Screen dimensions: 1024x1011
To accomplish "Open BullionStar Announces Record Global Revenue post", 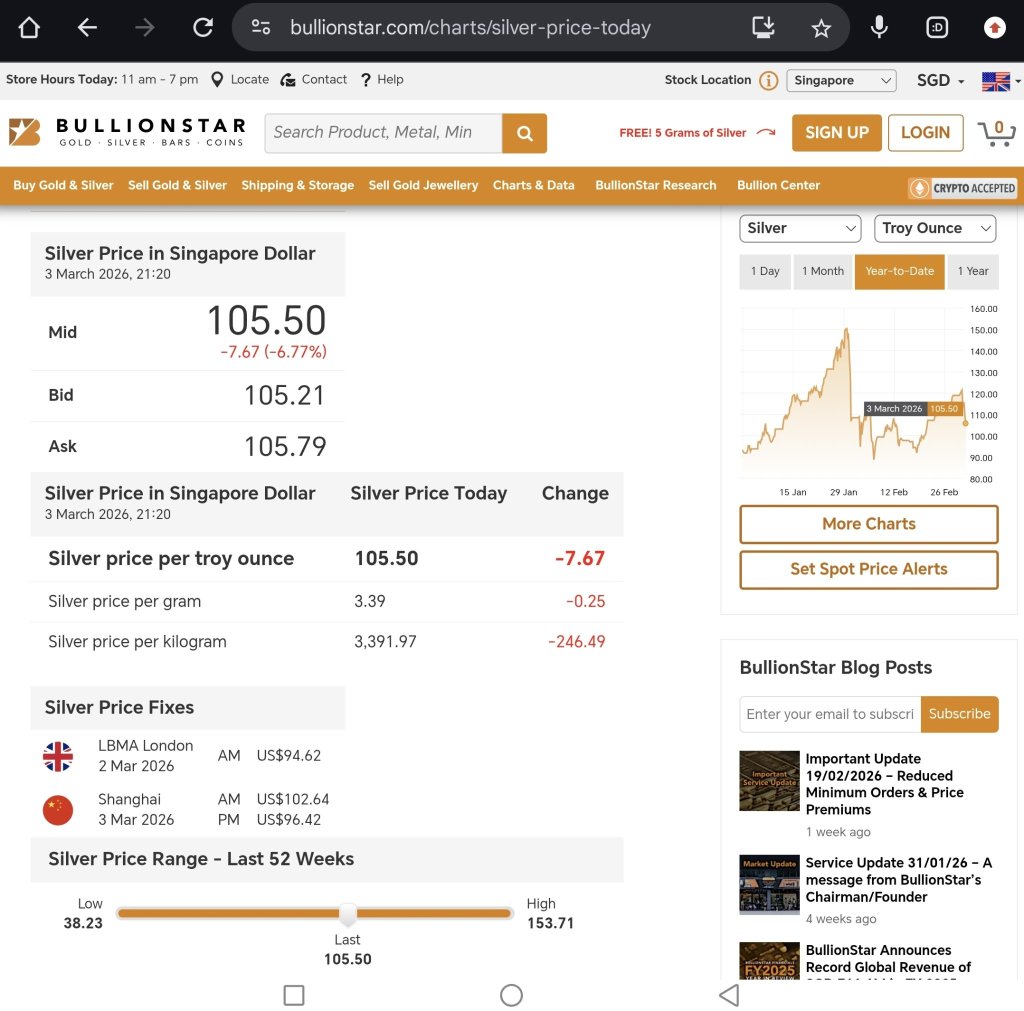I will coord(888,959).
